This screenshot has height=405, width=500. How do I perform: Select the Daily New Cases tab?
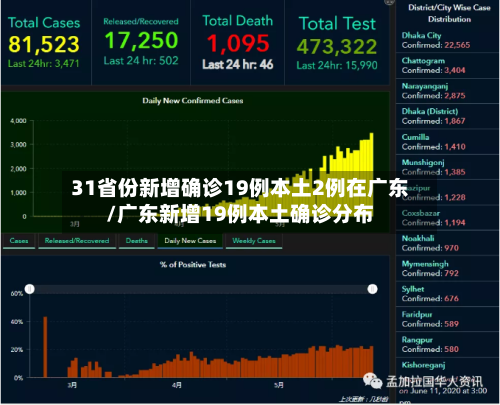point(190,241)
